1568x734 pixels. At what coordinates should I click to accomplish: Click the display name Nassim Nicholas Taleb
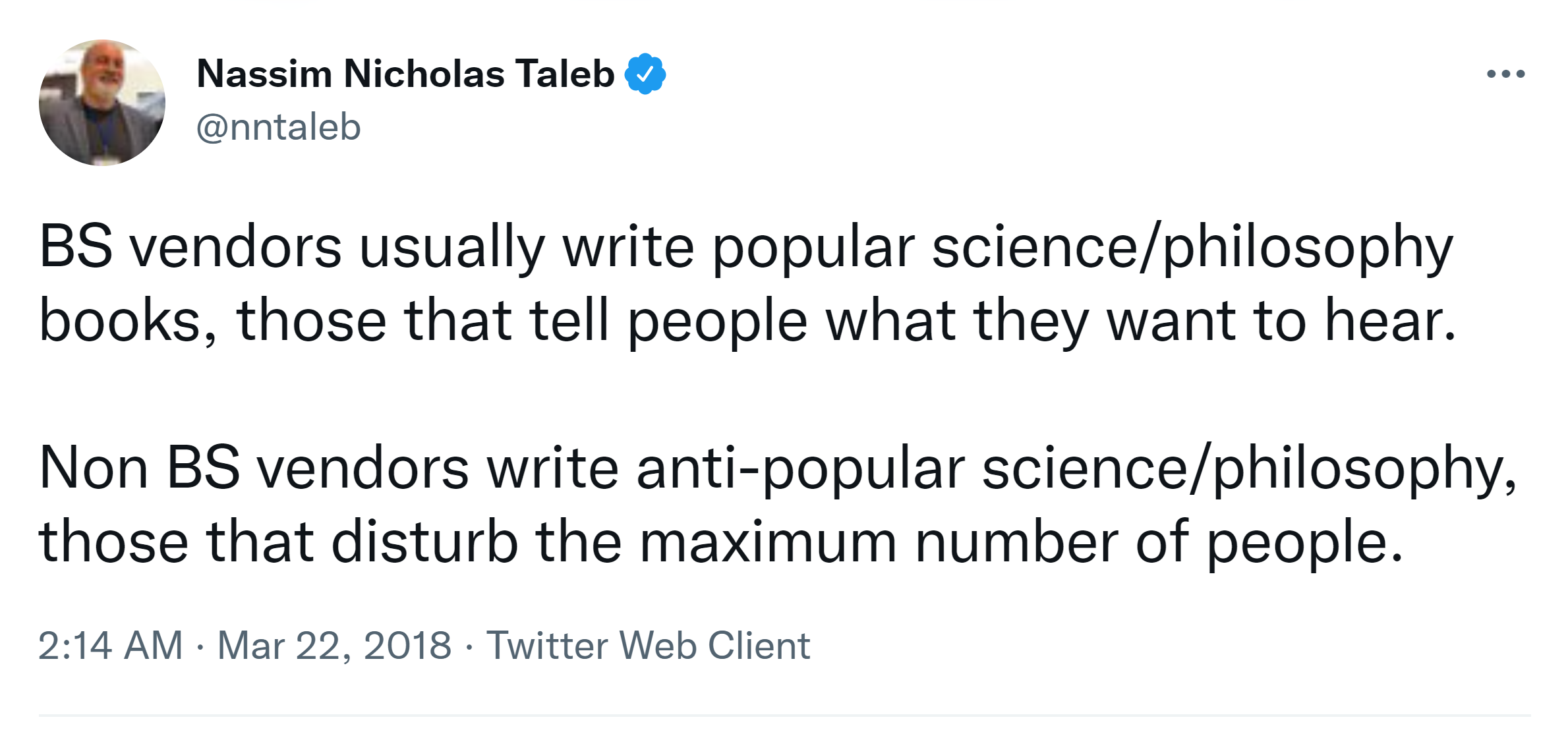pos(405,73)
